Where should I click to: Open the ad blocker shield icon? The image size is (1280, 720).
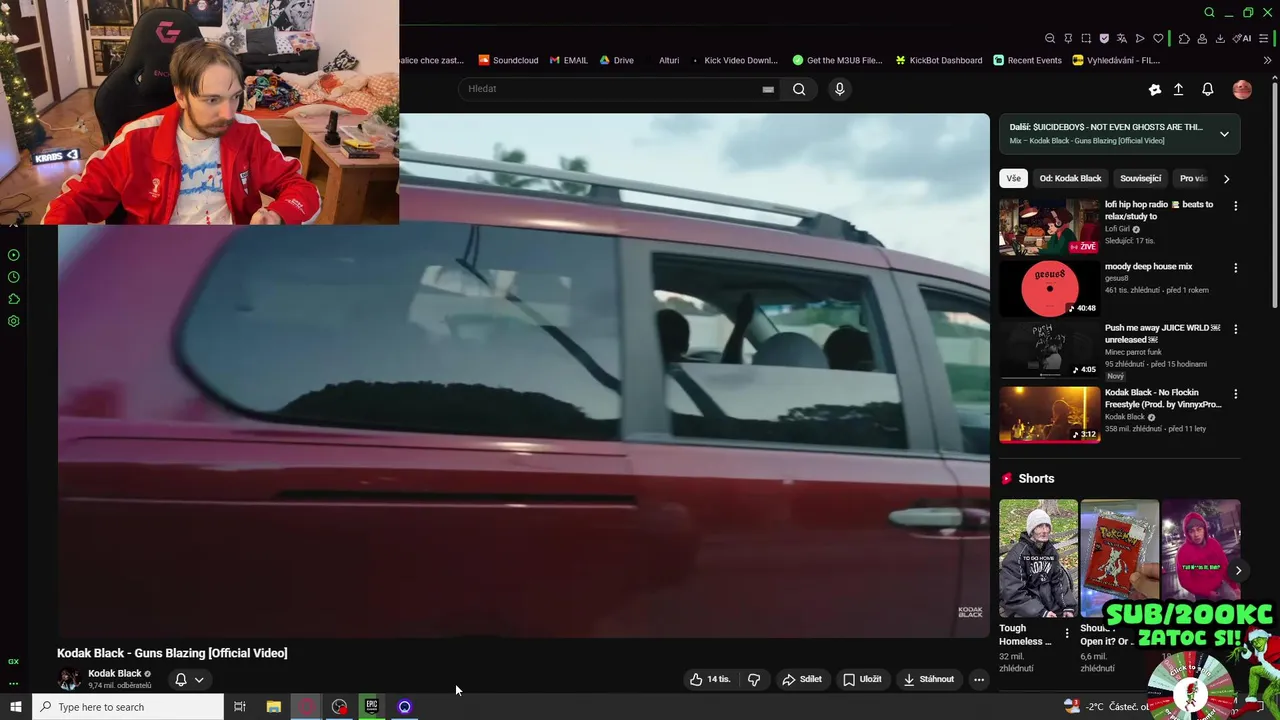point(1104,38)
